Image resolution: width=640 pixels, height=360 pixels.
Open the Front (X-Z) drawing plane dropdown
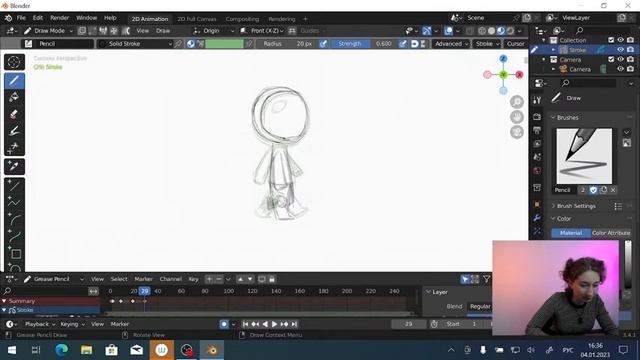[x=262, y=31]
